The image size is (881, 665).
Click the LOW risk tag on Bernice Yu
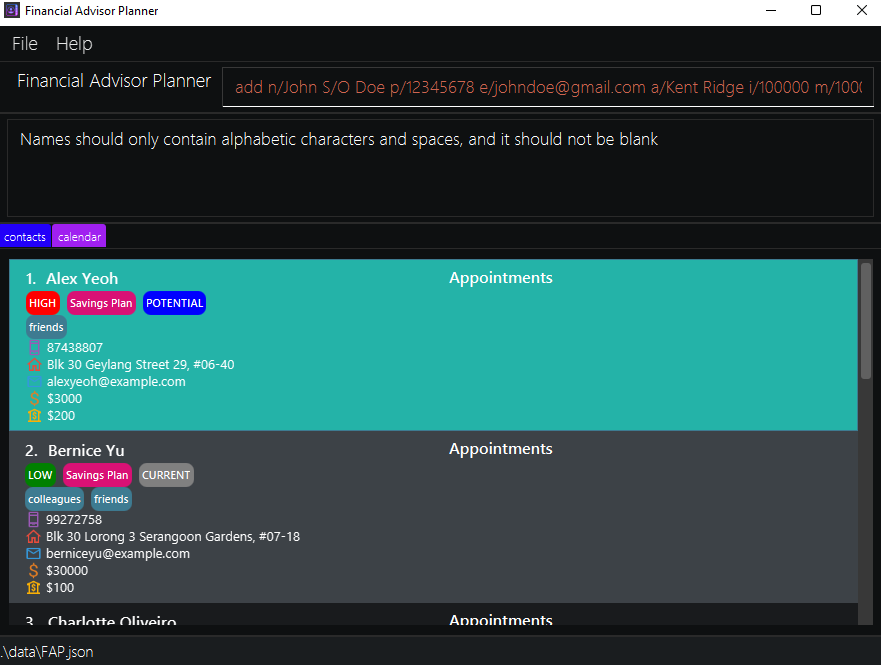pos(40,475)
